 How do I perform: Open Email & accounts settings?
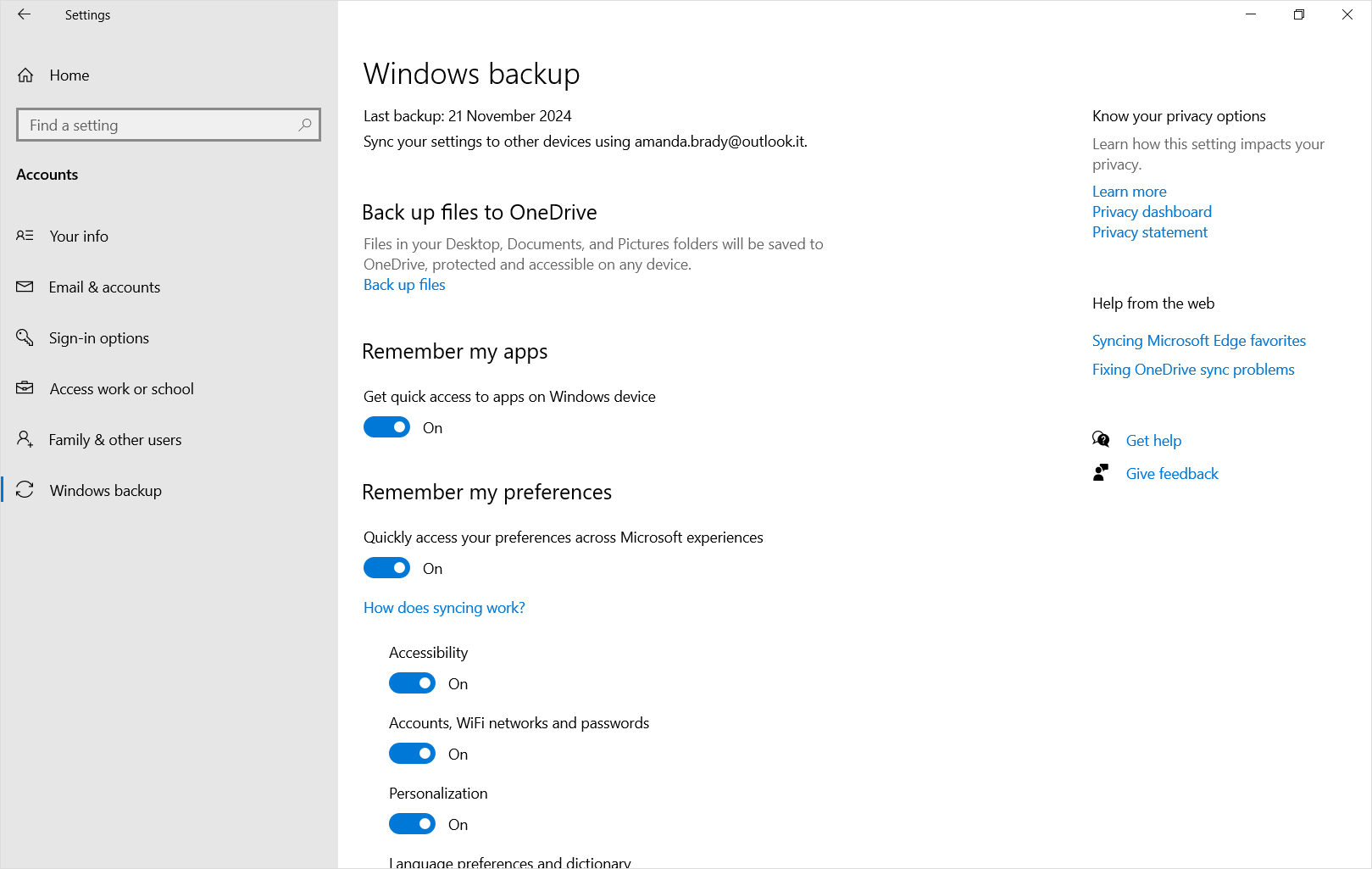coord(104,287)
